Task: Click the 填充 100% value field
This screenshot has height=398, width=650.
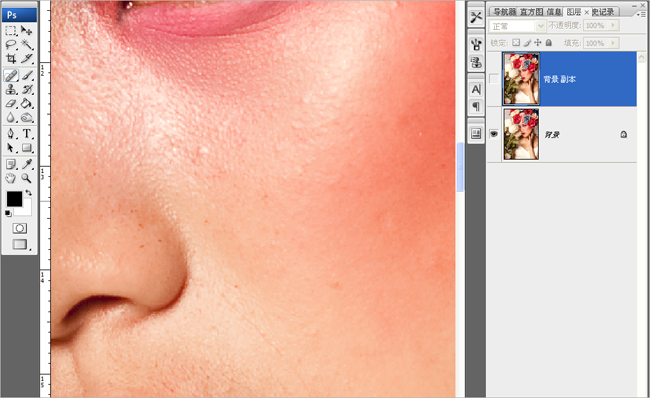Action: click(596, 43)
